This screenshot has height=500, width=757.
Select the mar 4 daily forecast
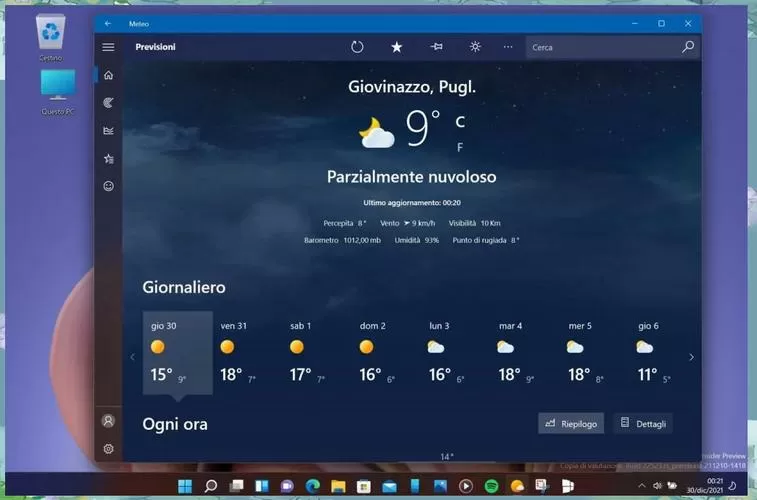(x=525, y=353)
